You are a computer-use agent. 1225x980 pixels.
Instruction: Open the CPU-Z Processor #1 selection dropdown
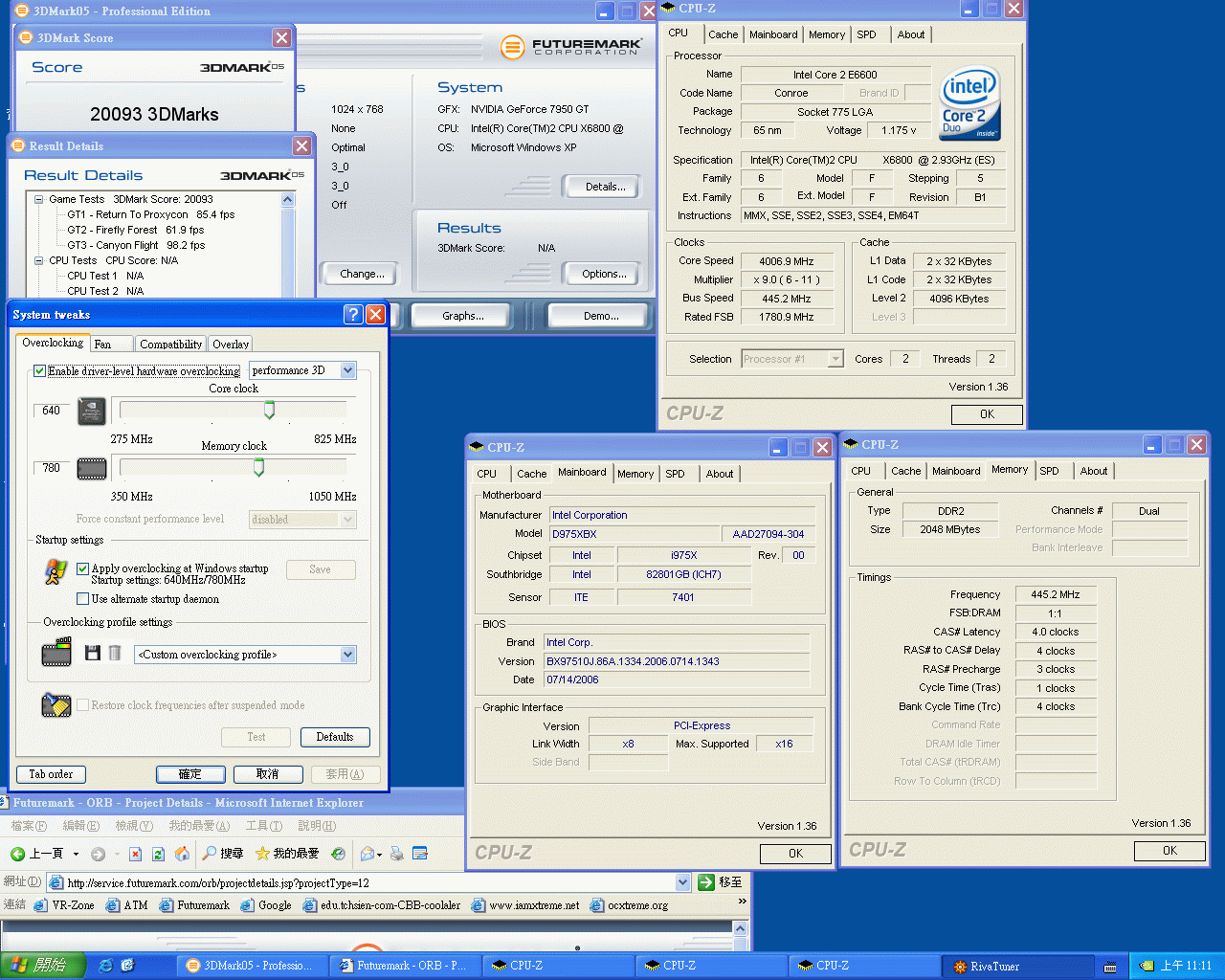(835, 359)
